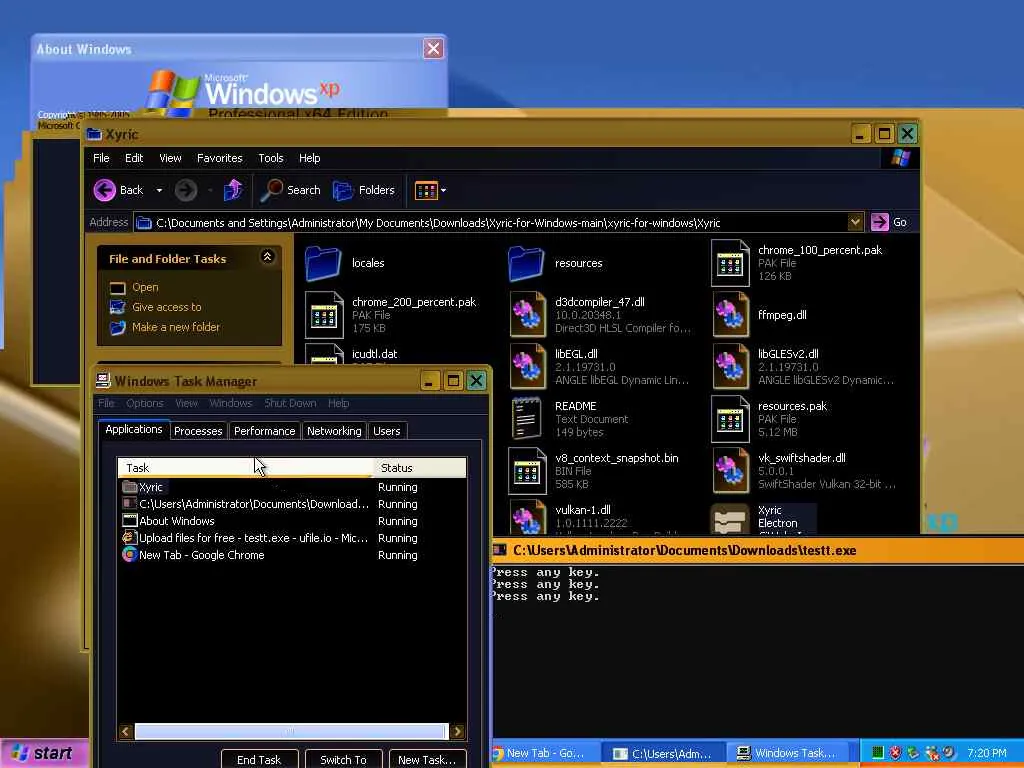1024x768 pixels.
Task: Click Switch To button
Action: tap(344, 760)
